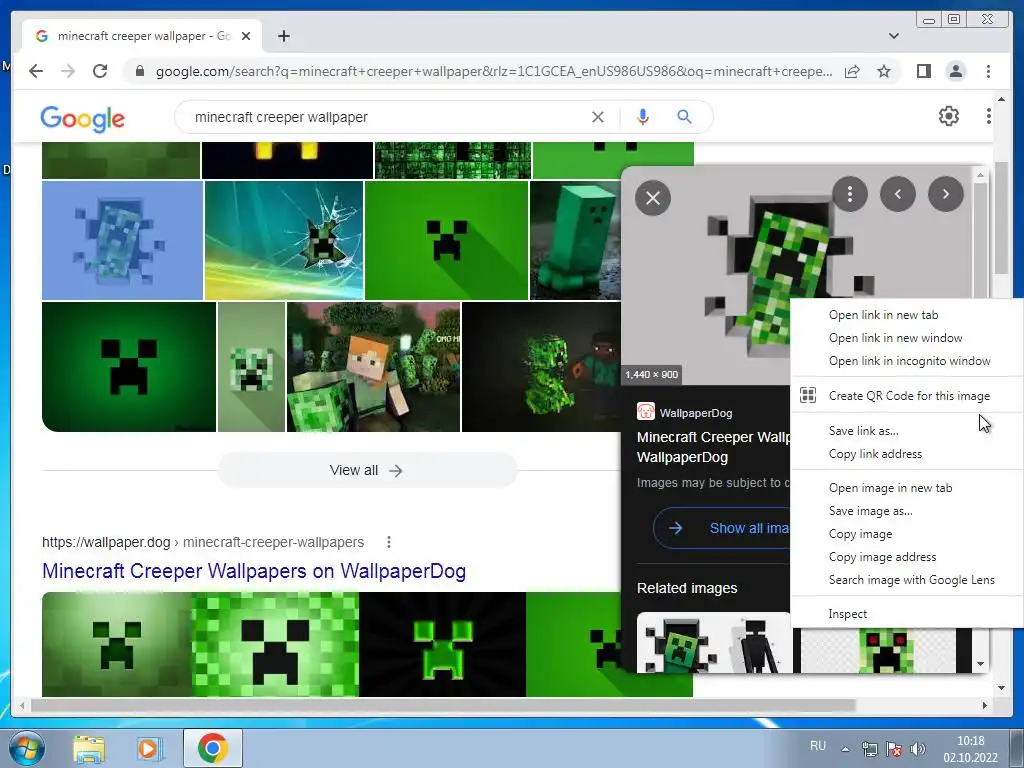This screenshot has height=768, width=1024.
Task: Go to the previous image in preview
Action: tap(898, 194)
